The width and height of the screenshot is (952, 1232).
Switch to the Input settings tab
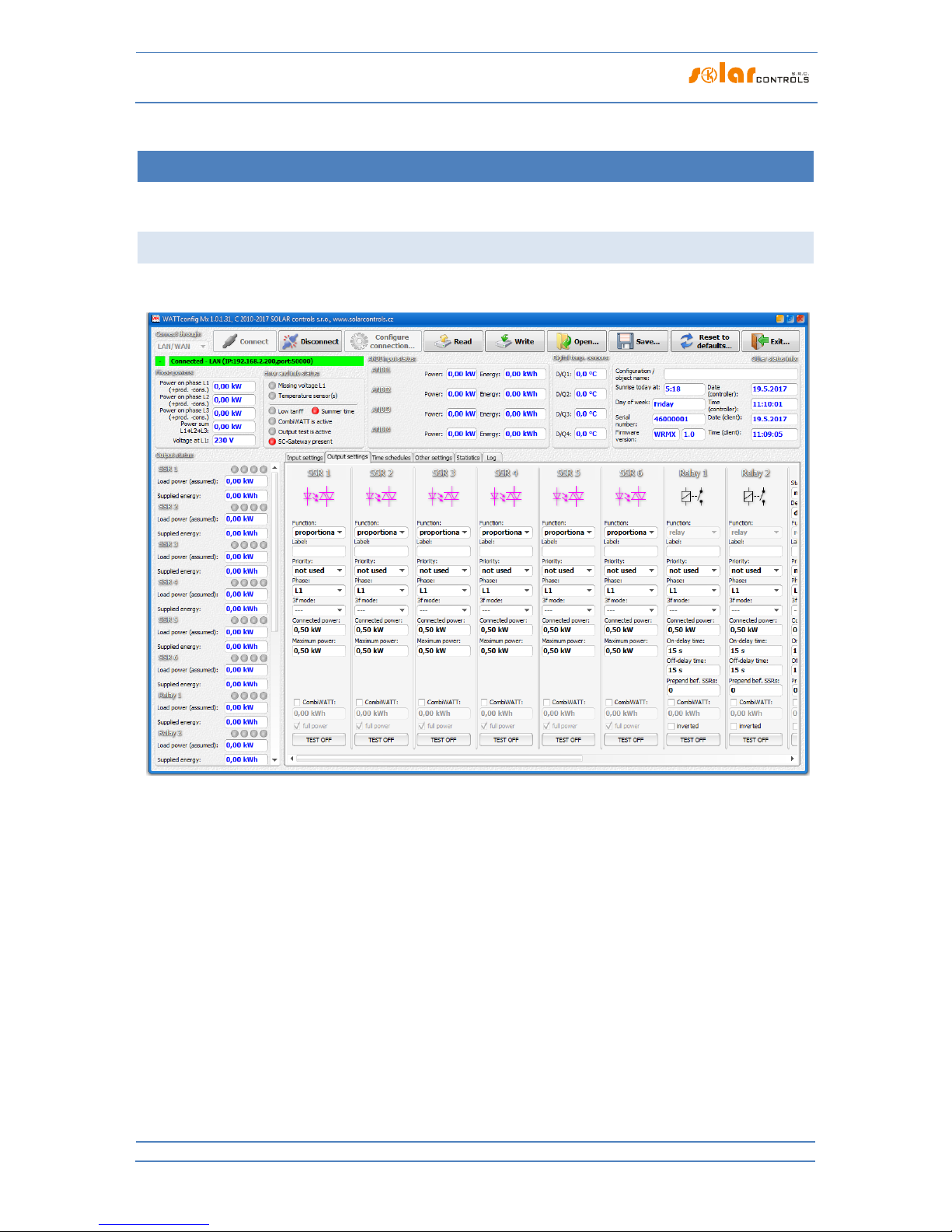pos(305,458)
